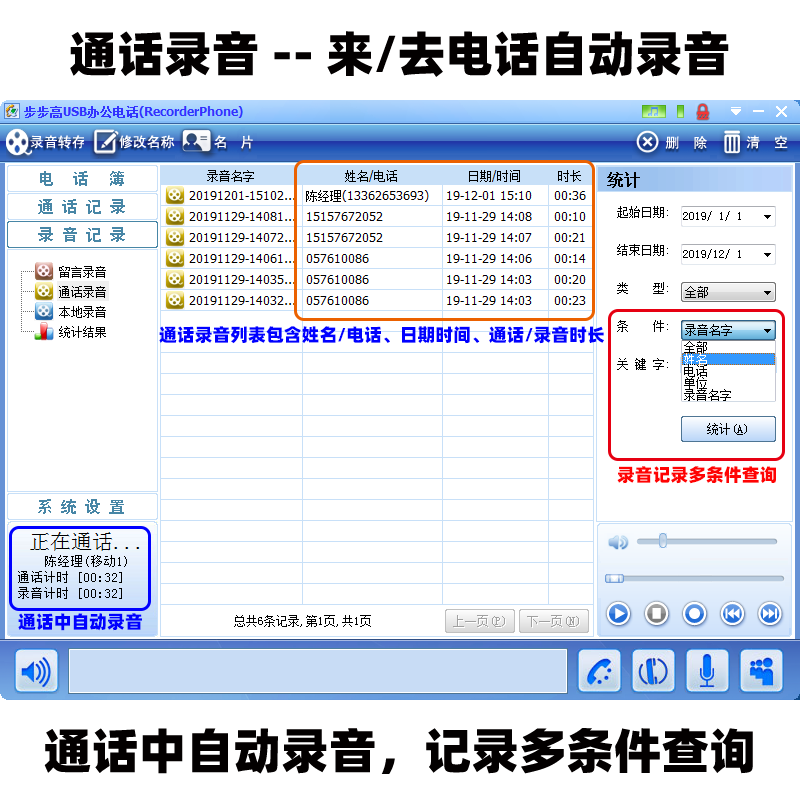This screenshot has height=800, width=800.
Task: Click the green signal bar icon in title bar
Action: 680,111
